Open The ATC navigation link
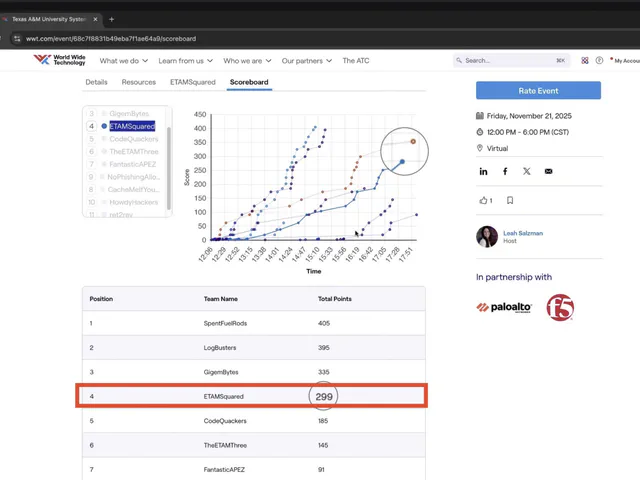The height and width of the screenshot is (480, 640). coord(356,61)
